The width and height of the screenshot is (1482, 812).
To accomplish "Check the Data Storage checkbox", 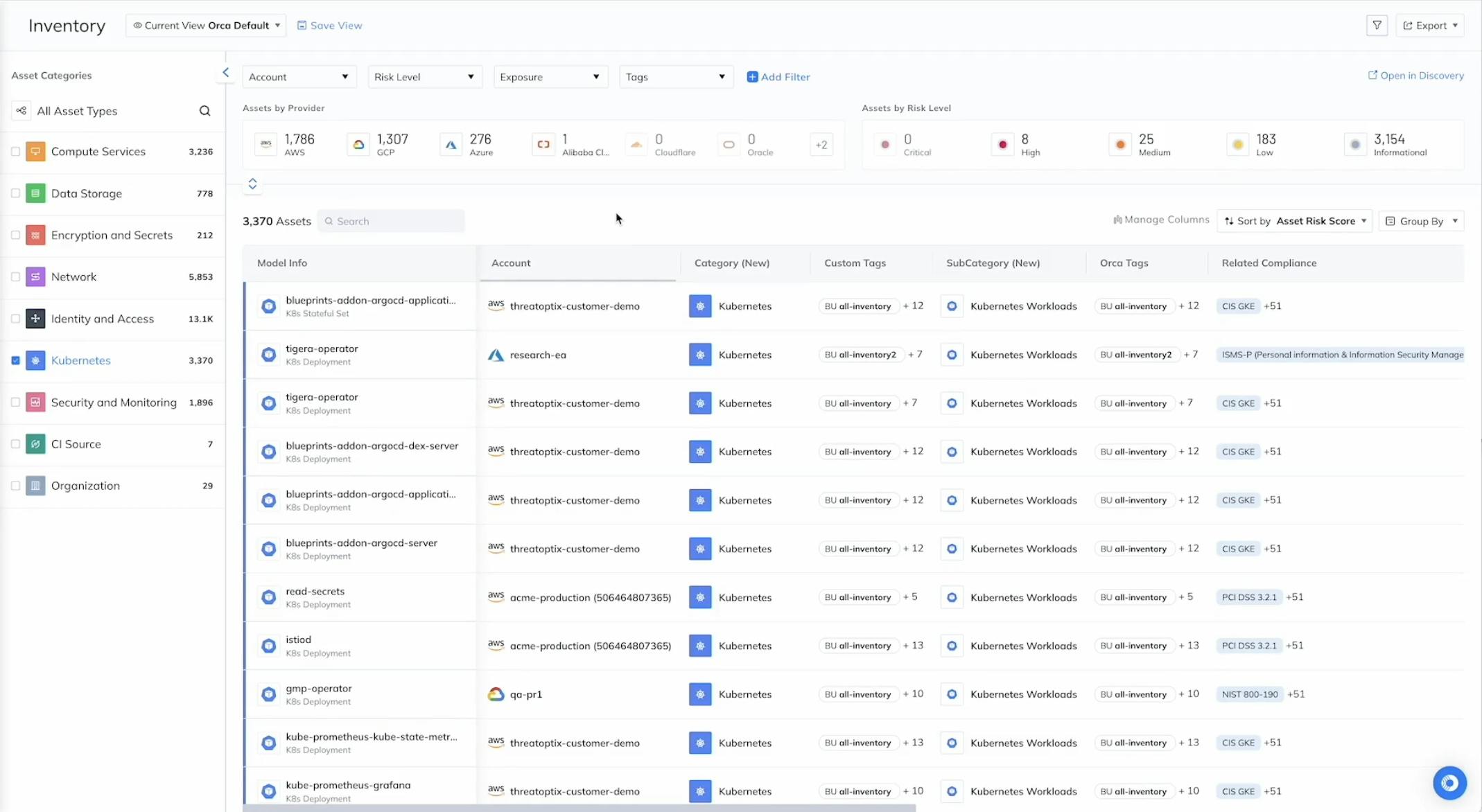I will [x=15, y=193].
